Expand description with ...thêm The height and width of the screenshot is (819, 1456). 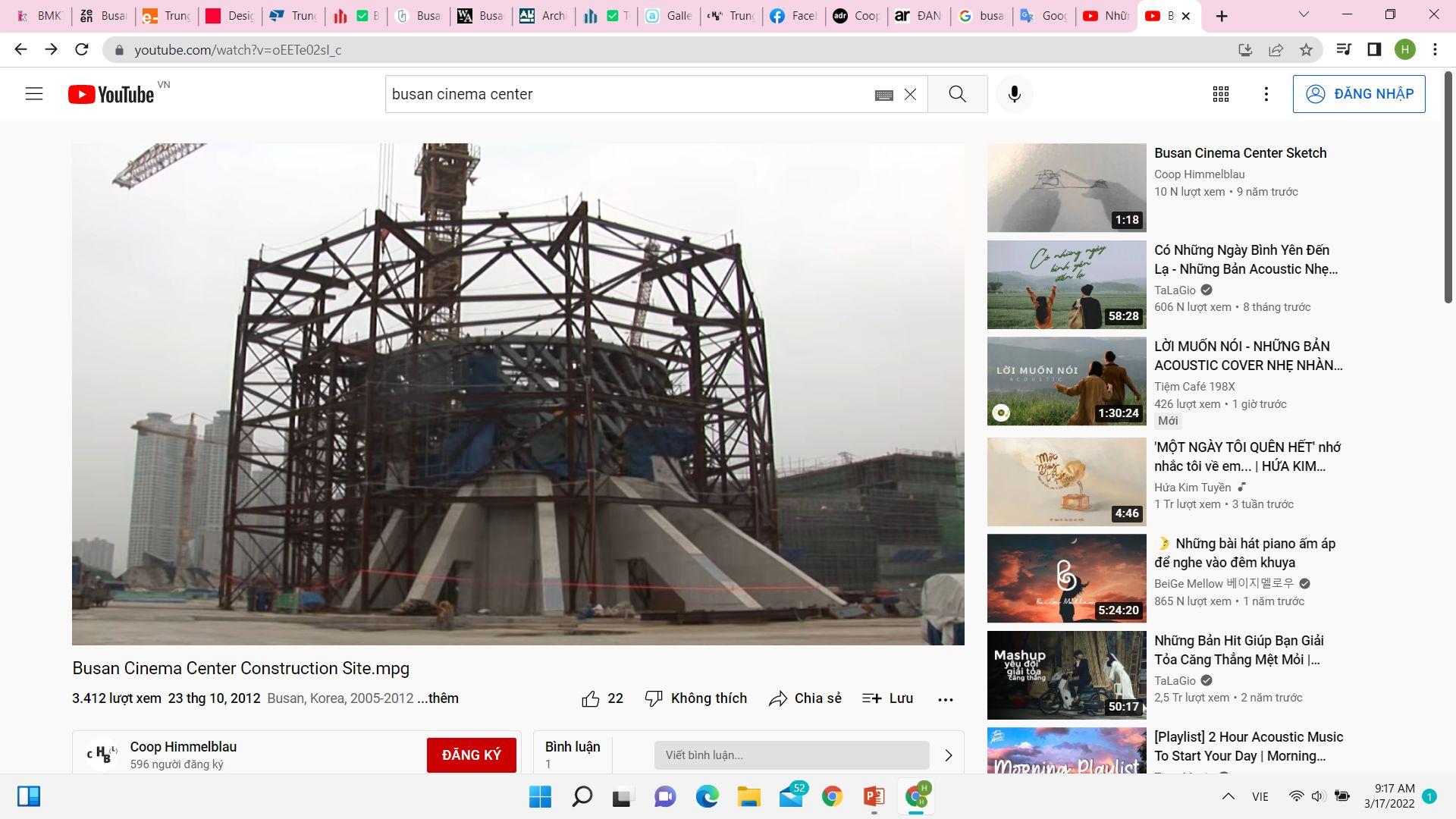(438, 698)
